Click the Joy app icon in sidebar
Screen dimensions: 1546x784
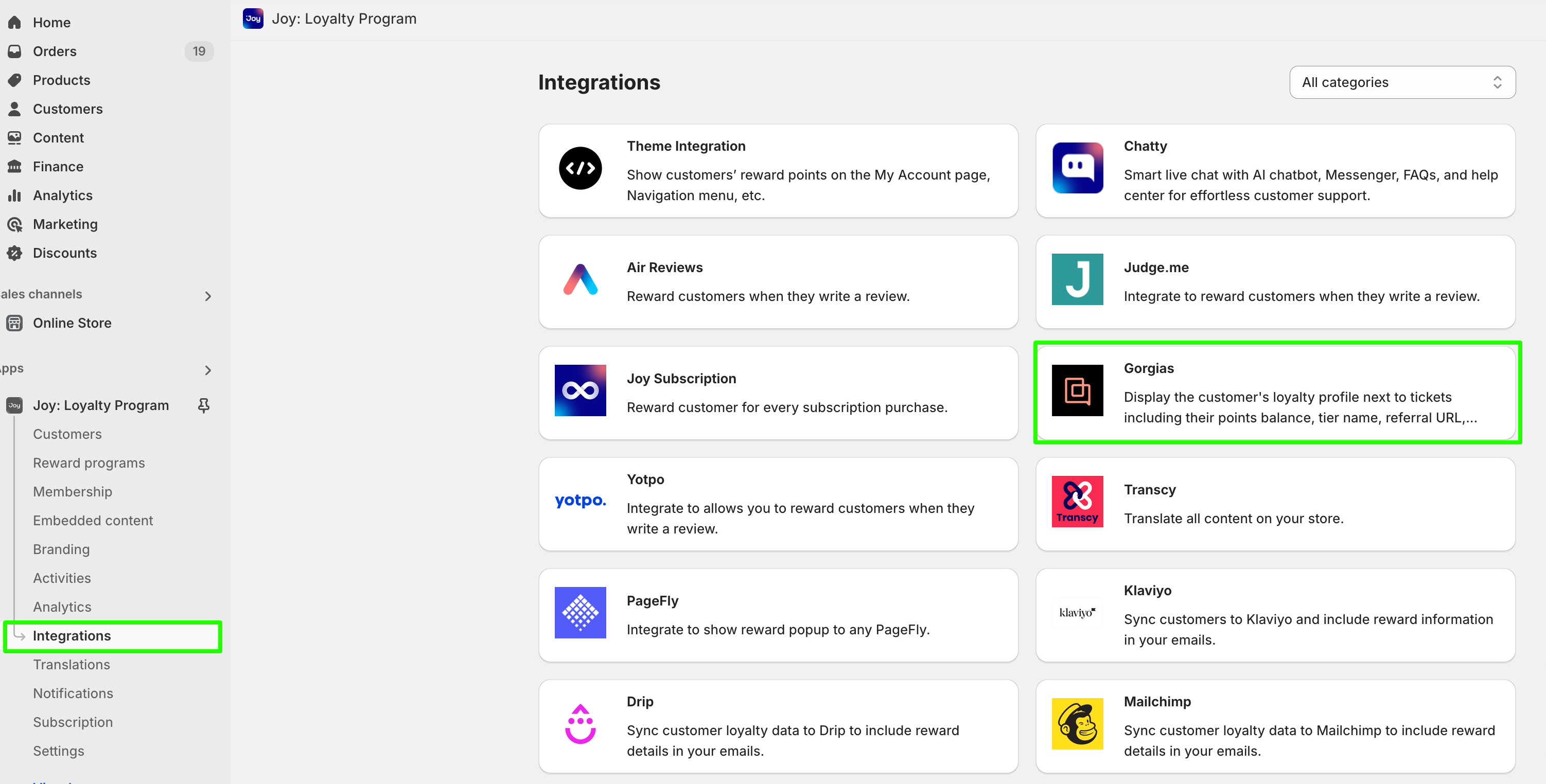pos(14,405)
